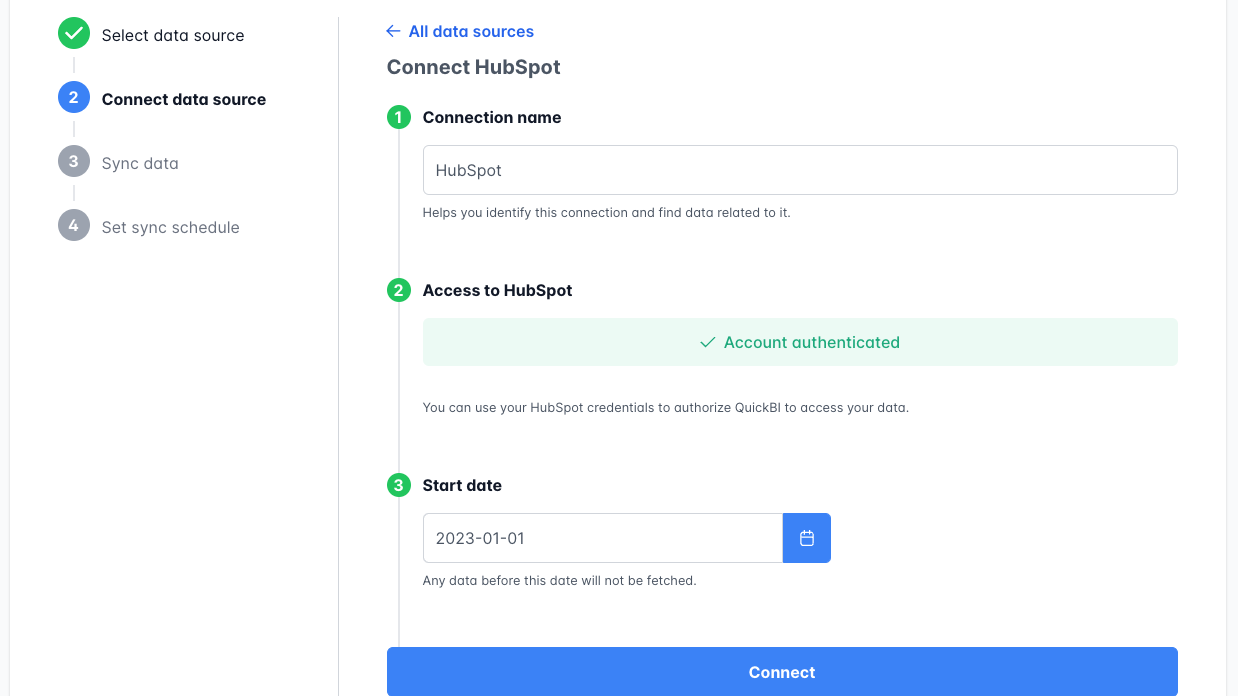Viewport: 1238px width, 696px height.
Task: Focus the Connection name field showing HubSpot
Action: click(800, 170)
